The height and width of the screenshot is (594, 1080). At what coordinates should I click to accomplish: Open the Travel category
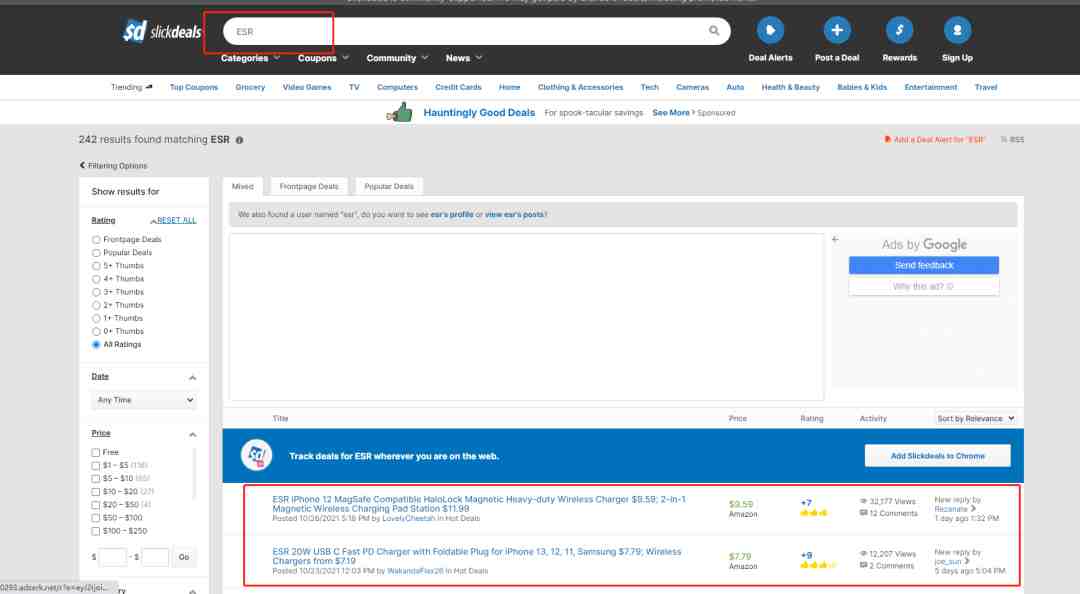click(986, 87)
